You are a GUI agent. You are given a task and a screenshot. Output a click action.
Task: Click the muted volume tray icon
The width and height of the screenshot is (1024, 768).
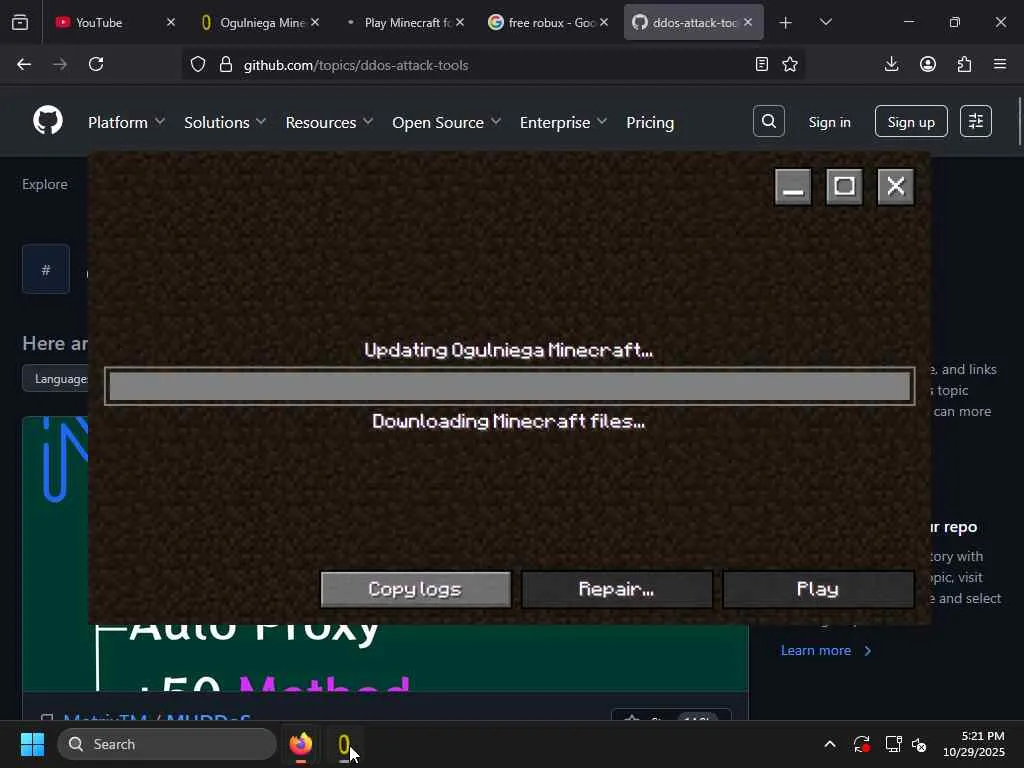[919, 744]
